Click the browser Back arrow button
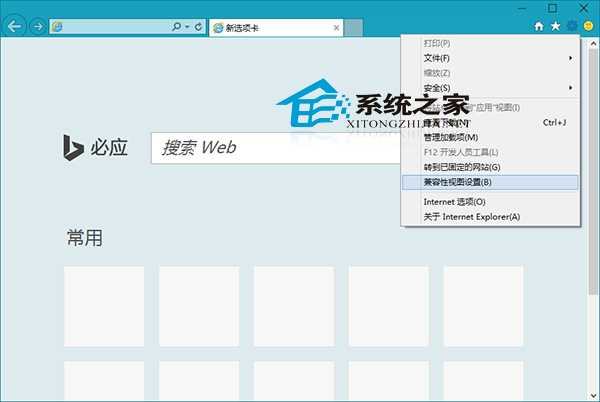 point(15,26)
